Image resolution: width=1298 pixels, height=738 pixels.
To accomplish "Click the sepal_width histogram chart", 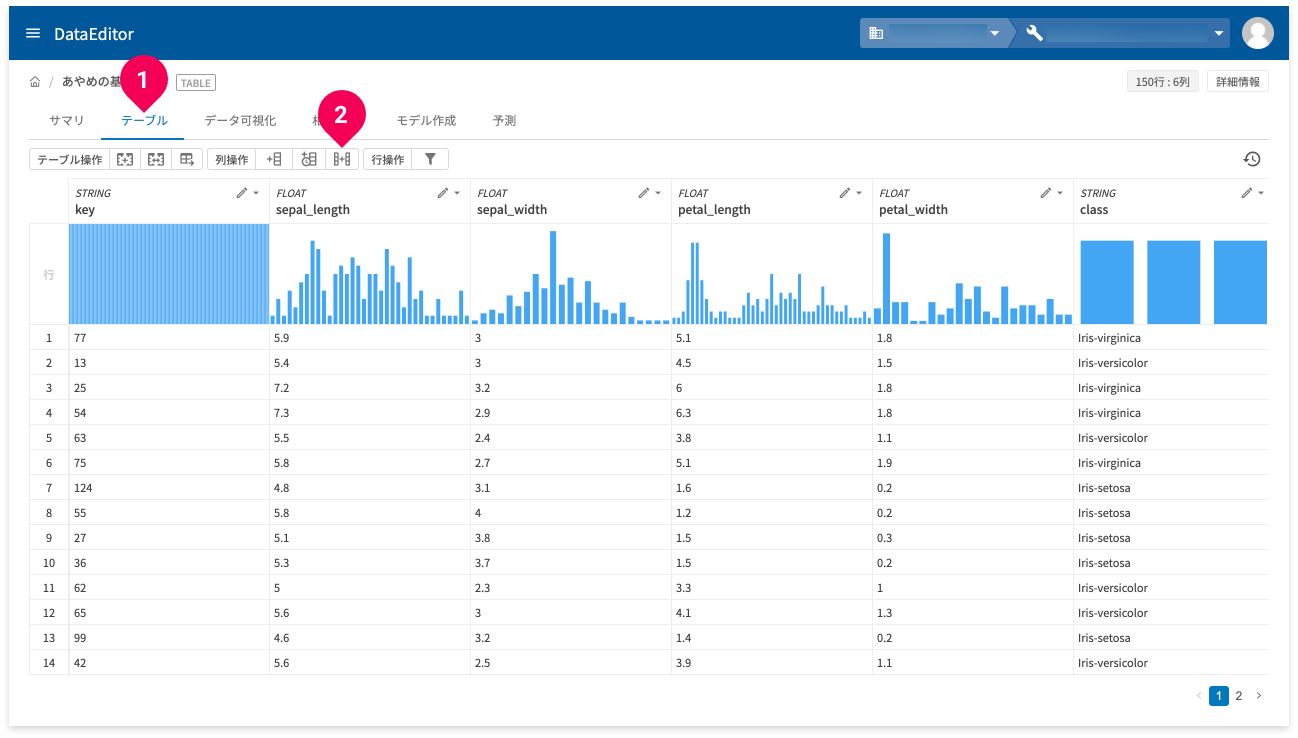I will [x=571, y=274].
